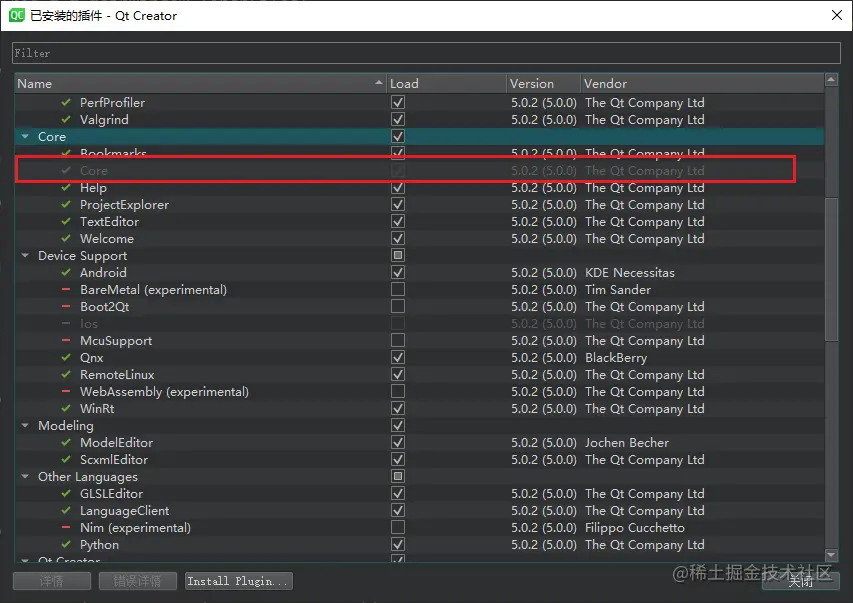Viewport: 853px width, 603px height.
Task: Focus the Filter input field
Action: pos(426,53)
